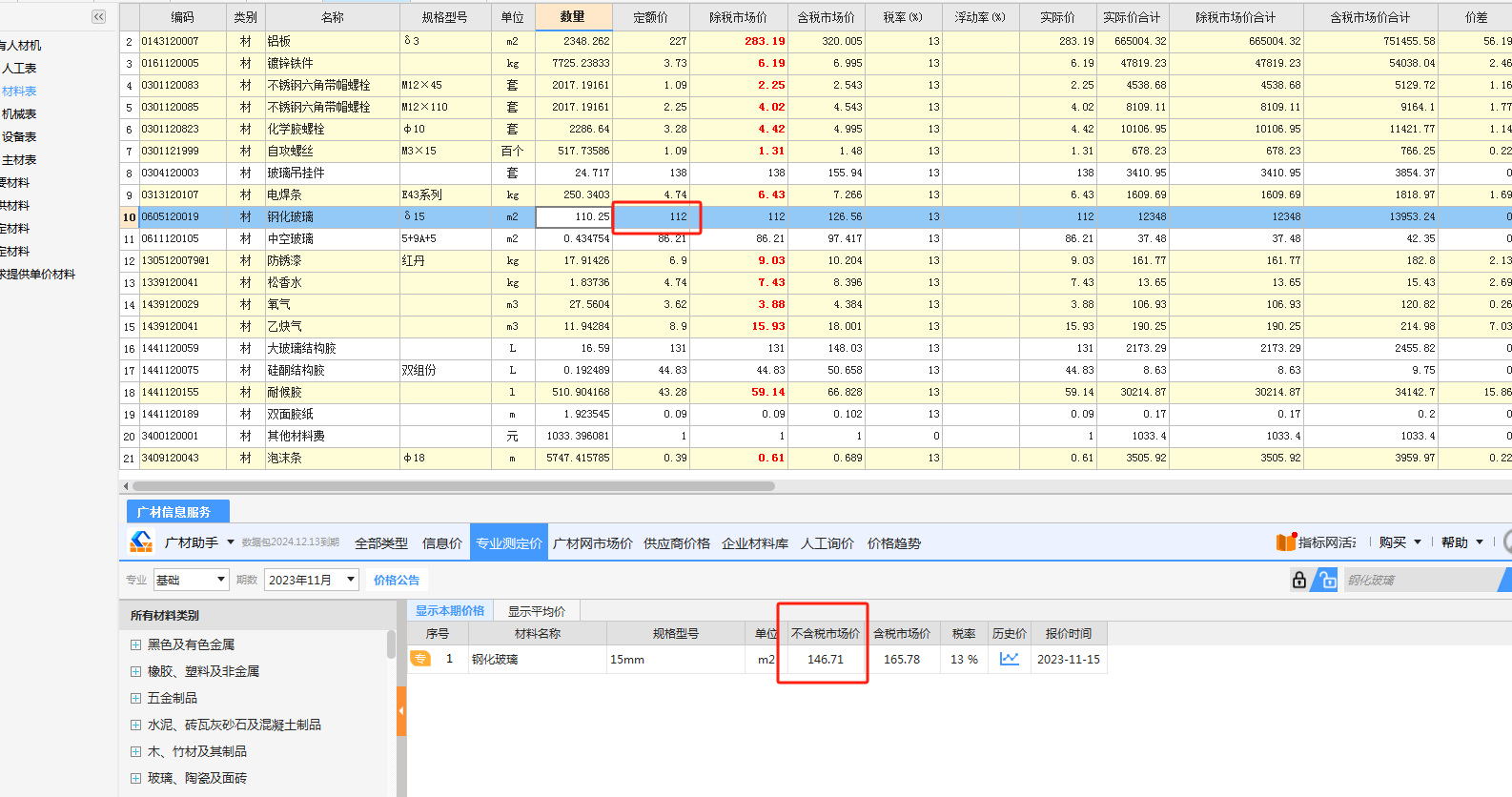Select the 镀锌铁件 name cell
This screenshot has width=1512, height=797.
tap(332, 63)
